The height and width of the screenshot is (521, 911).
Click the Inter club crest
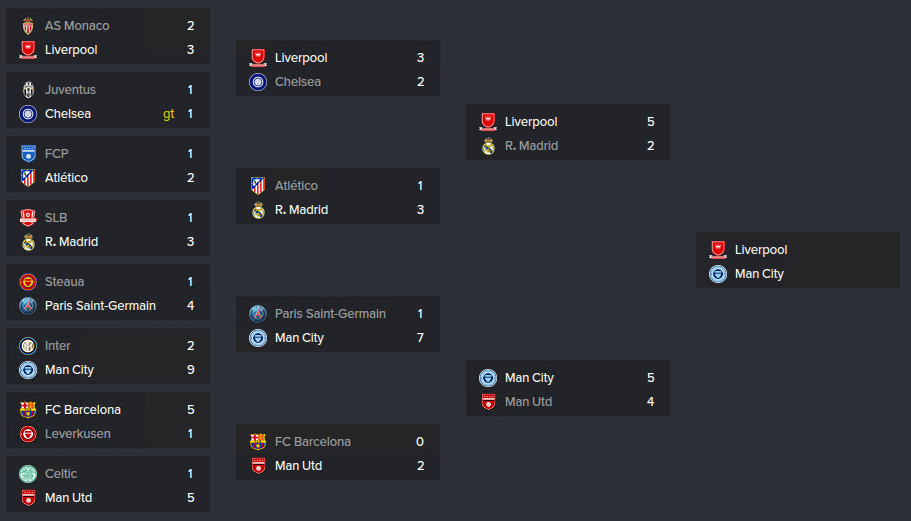coord(28,346)
